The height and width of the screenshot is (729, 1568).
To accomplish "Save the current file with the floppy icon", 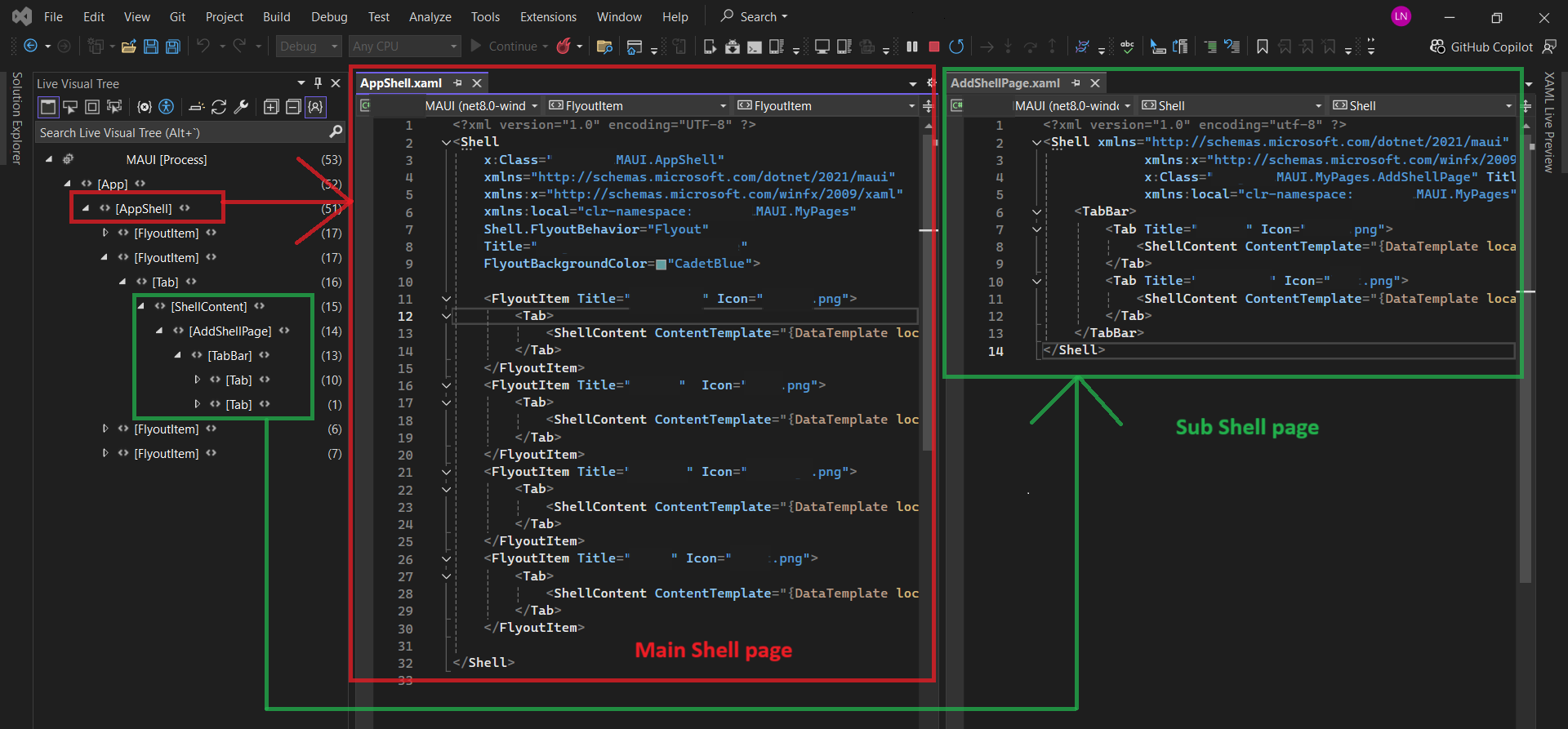I will [x=151, y=47].
